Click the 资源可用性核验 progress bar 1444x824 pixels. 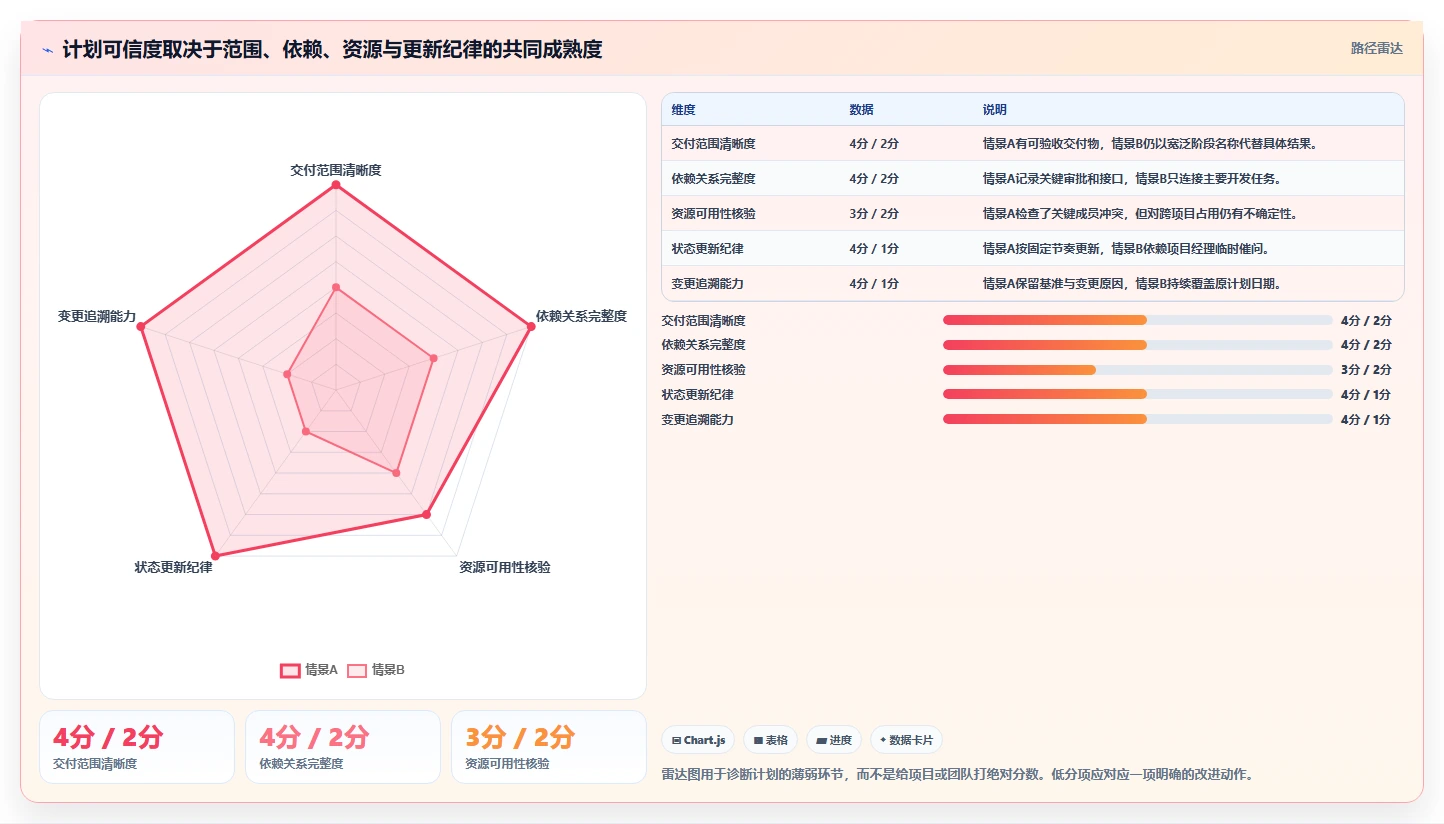(x=1137, y=370)
